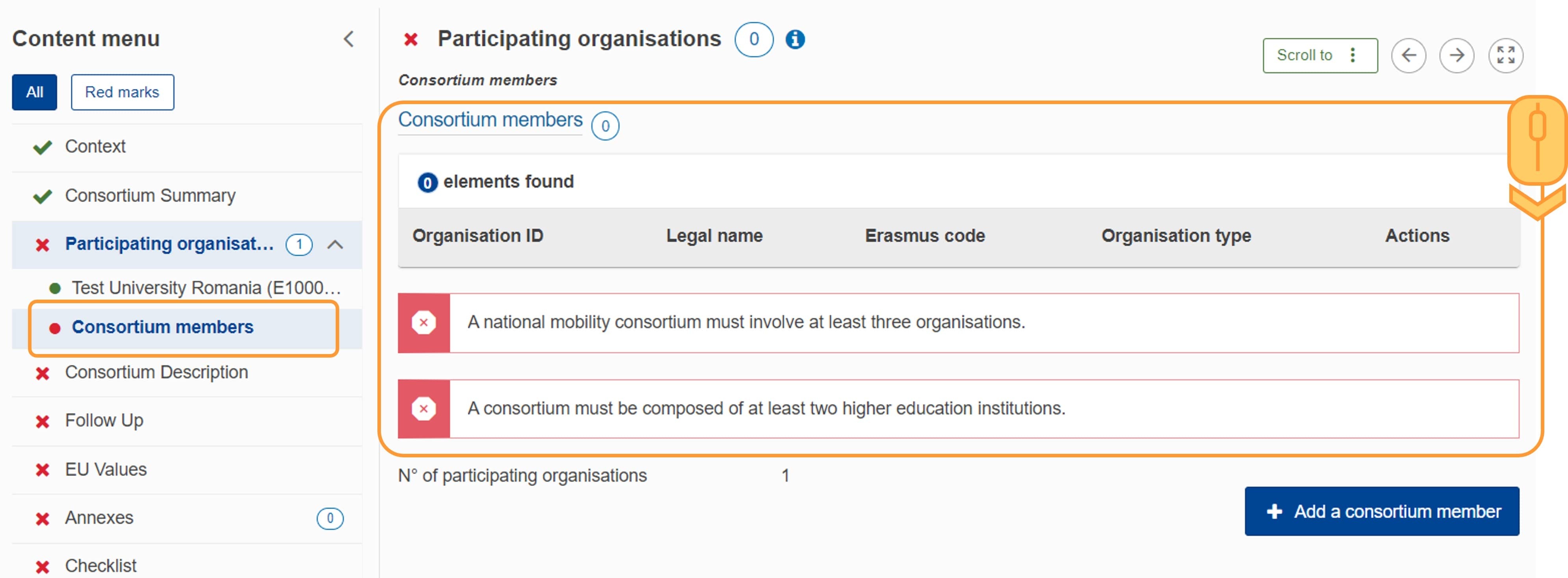
Task: Click the Legal name column header
Action: point(714,236)
